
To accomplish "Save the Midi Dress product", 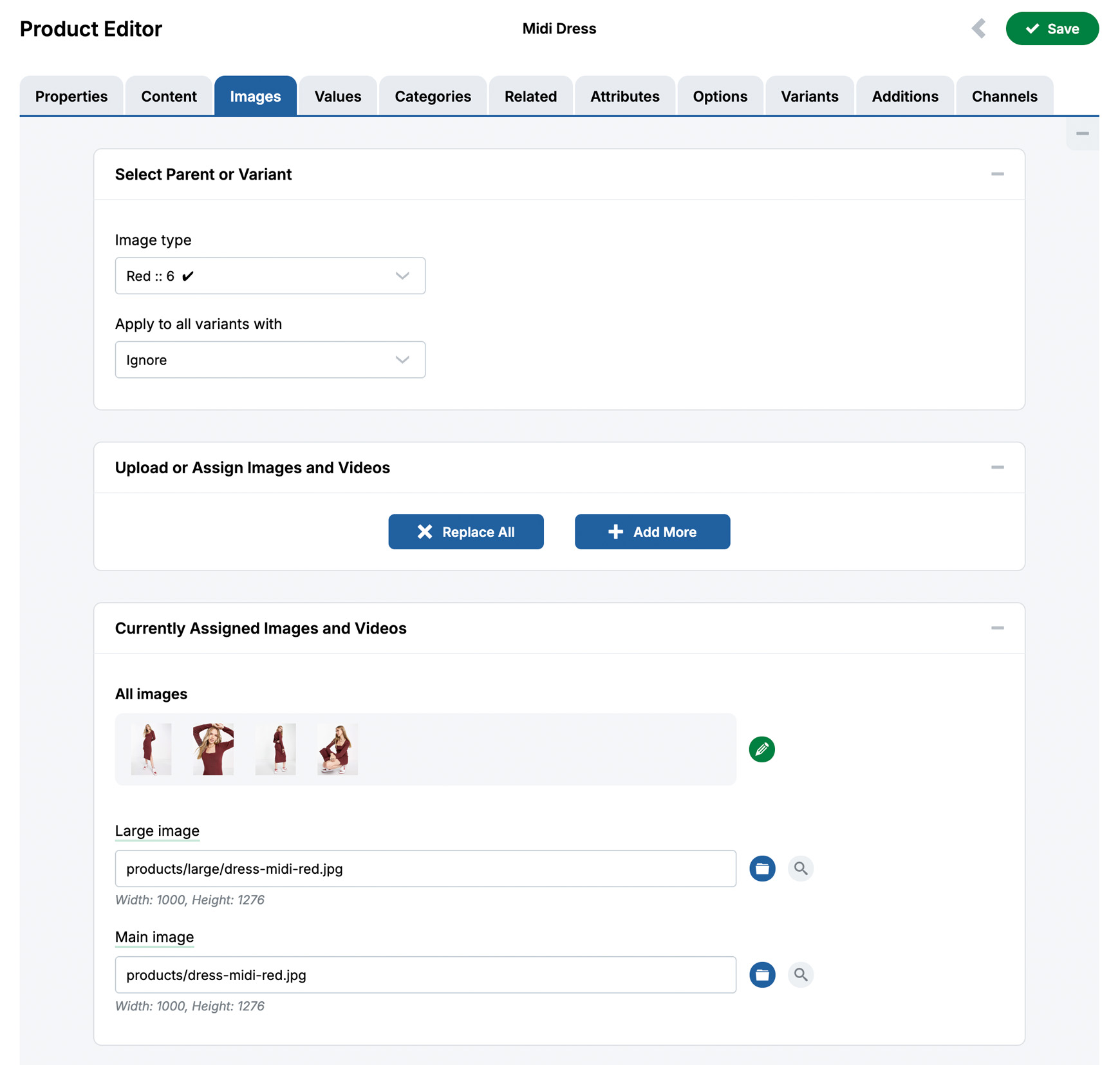I will [1052, 28].
